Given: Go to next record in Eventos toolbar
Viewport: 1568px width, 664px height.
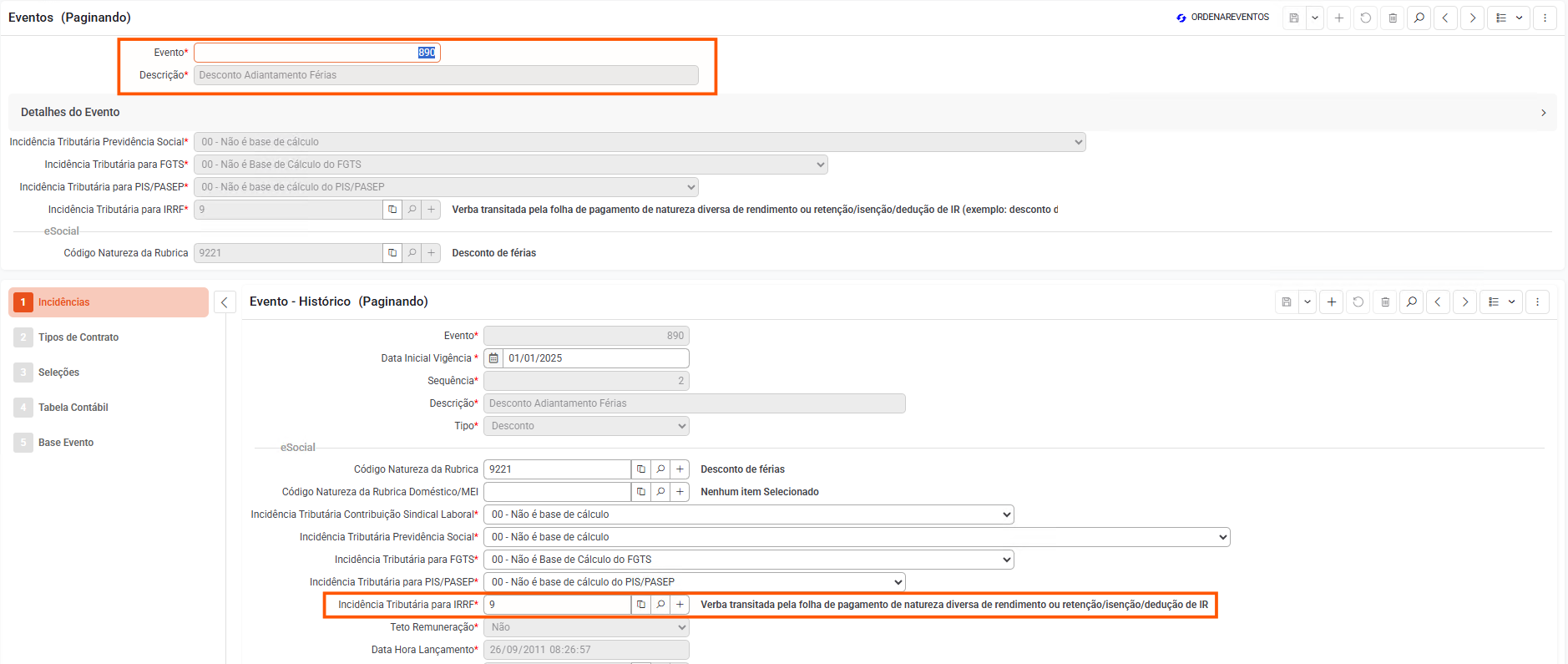Looking at the screenshot, I should 1472,18.
